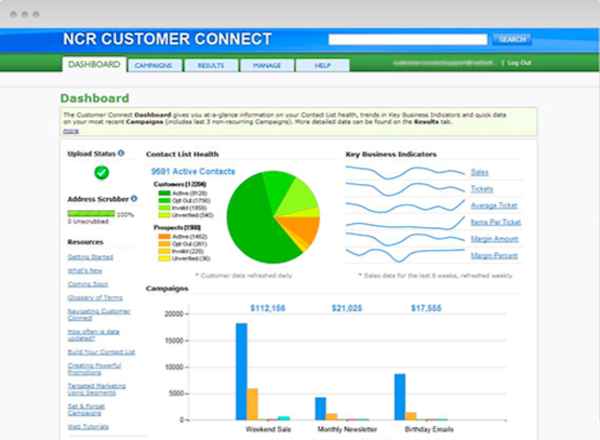Click the '0 Unscrubbed' text

tap(88, 222)
